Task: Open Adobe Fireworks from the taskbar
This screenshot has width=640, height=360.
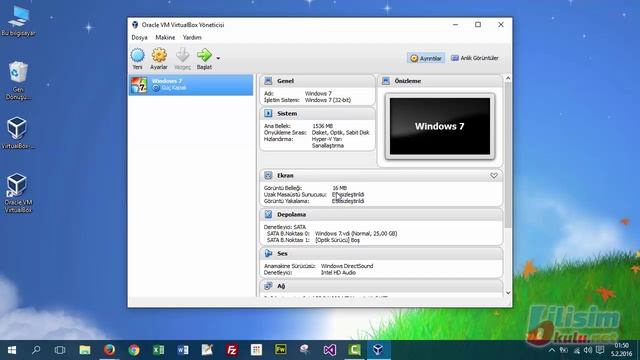Action: 281,349
